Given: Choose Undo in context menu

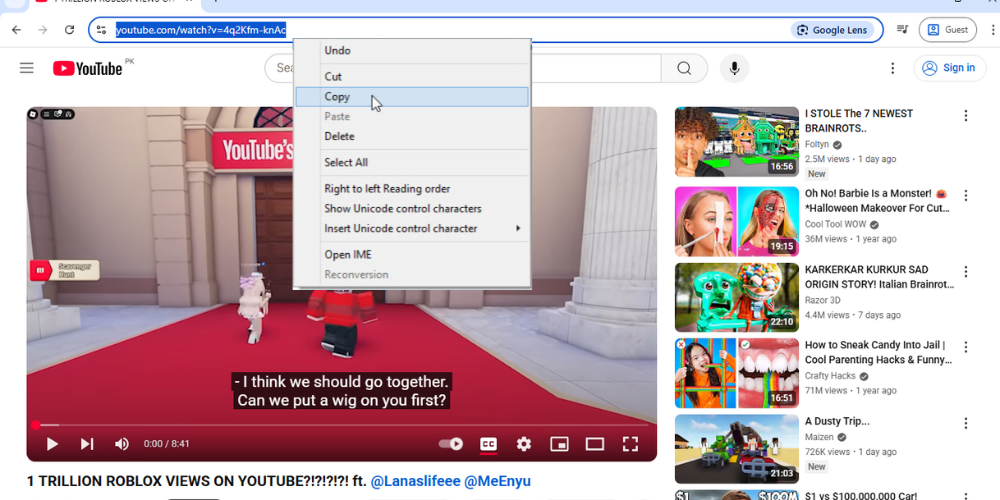Looking at the screenshot, I should [412, 50].
